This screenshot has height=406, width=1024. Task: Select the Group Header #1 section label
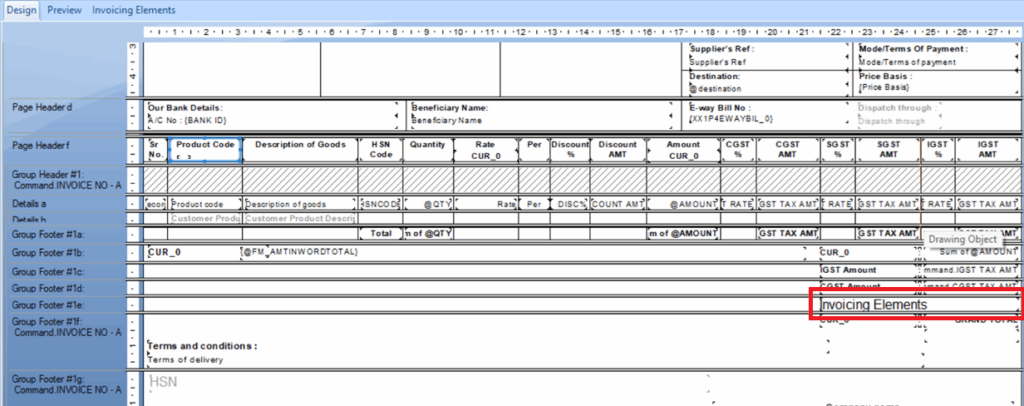(x=67, y=180)
